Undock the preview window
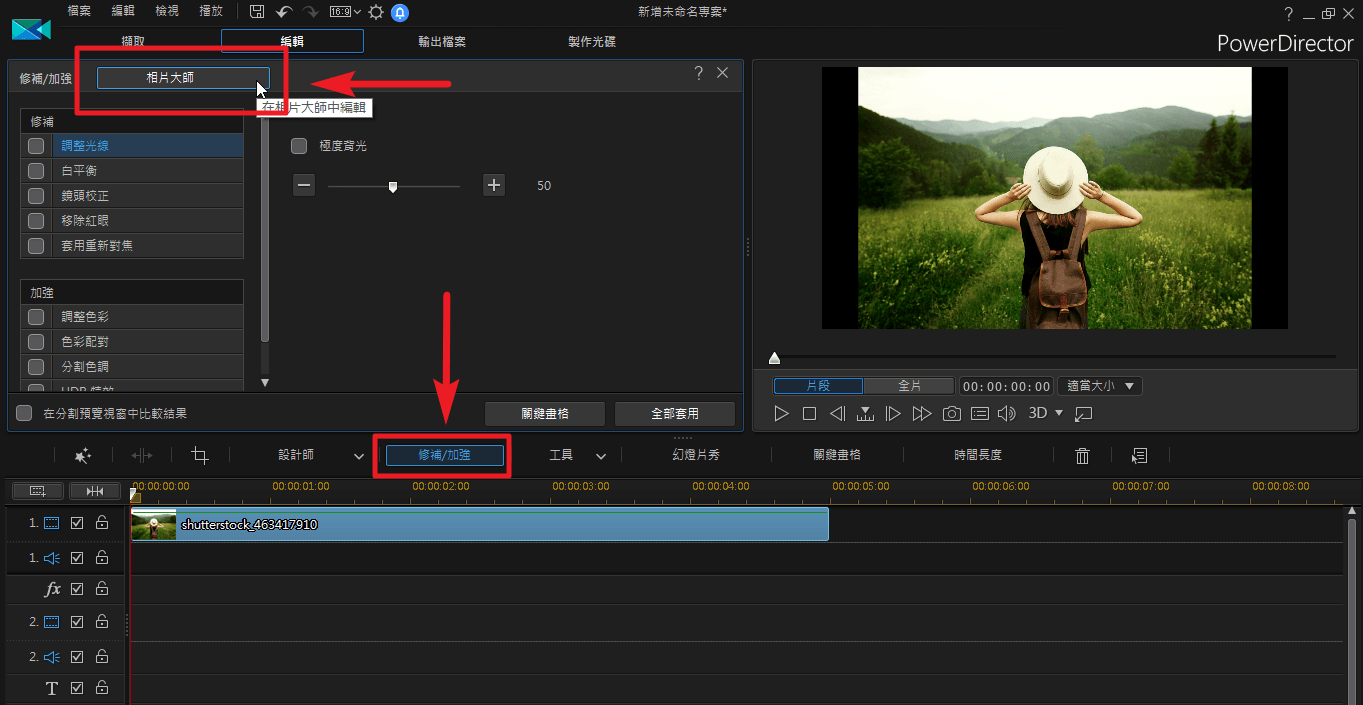1363x705 pixels. [x=1084, y=413]
